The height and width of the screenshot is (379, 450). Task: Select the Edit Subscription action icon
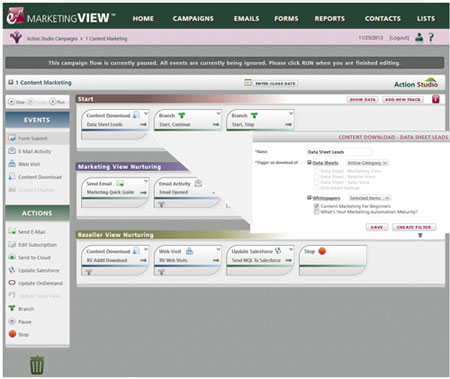(x=12, y=244)
